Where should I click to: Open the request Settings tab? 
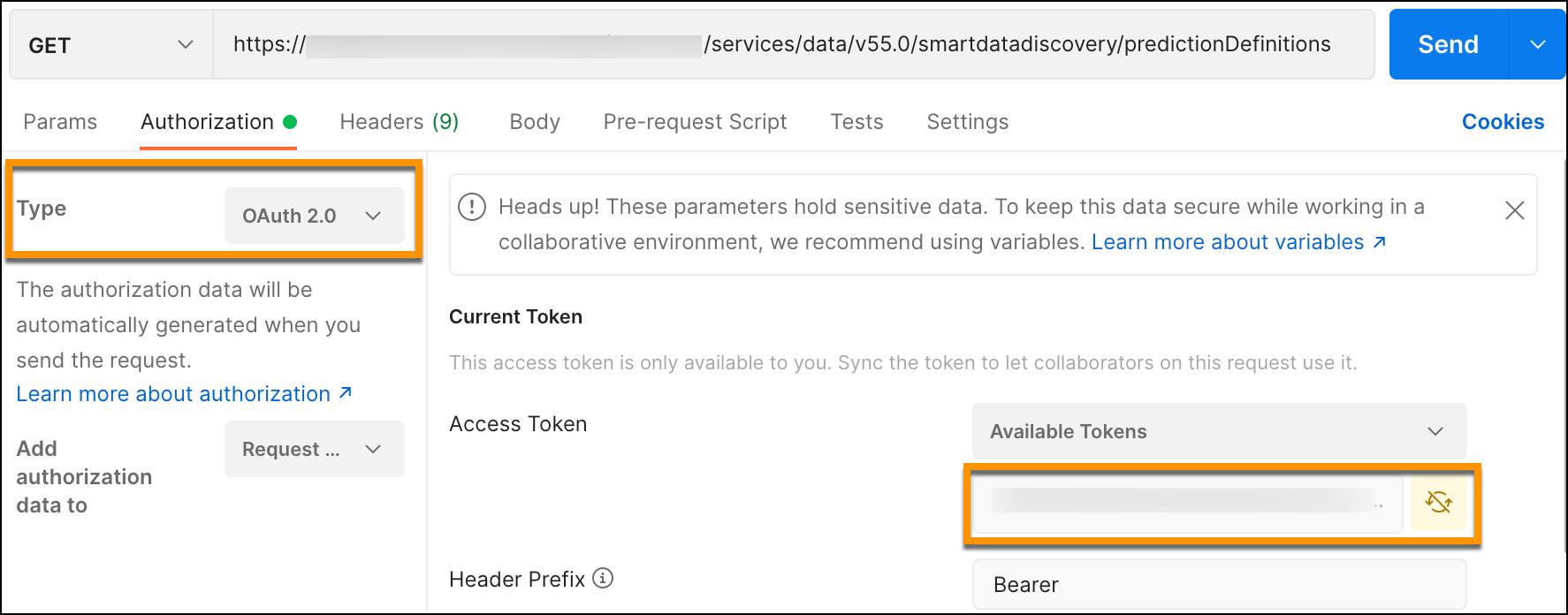(967, 121)
